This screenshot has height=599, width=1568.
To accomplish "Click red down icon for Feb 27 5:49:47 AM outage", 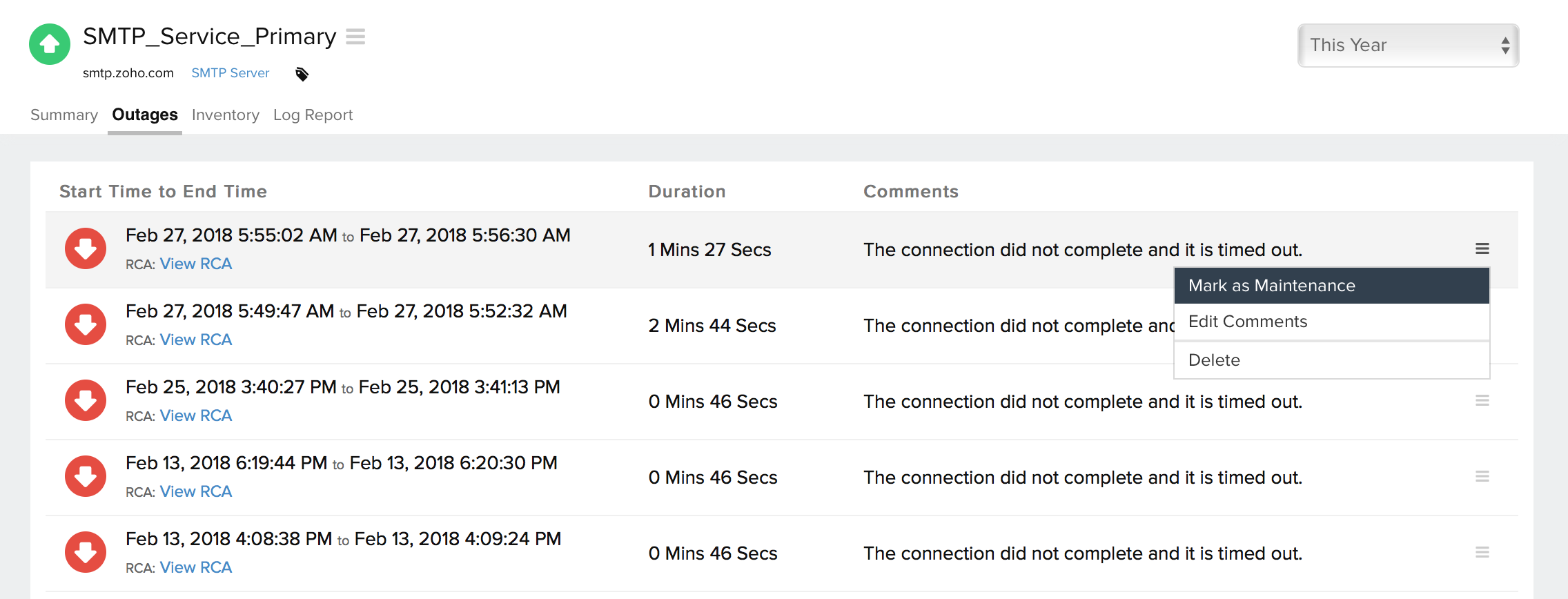I will pos(86,324).
